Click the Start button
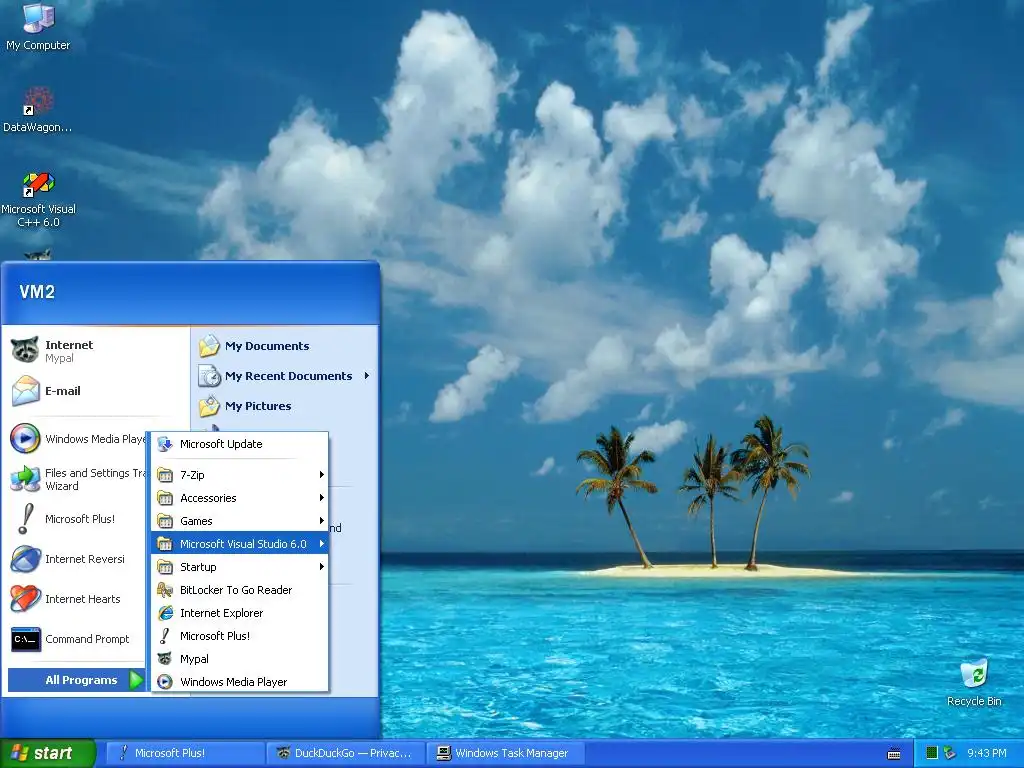 (47, 753)
